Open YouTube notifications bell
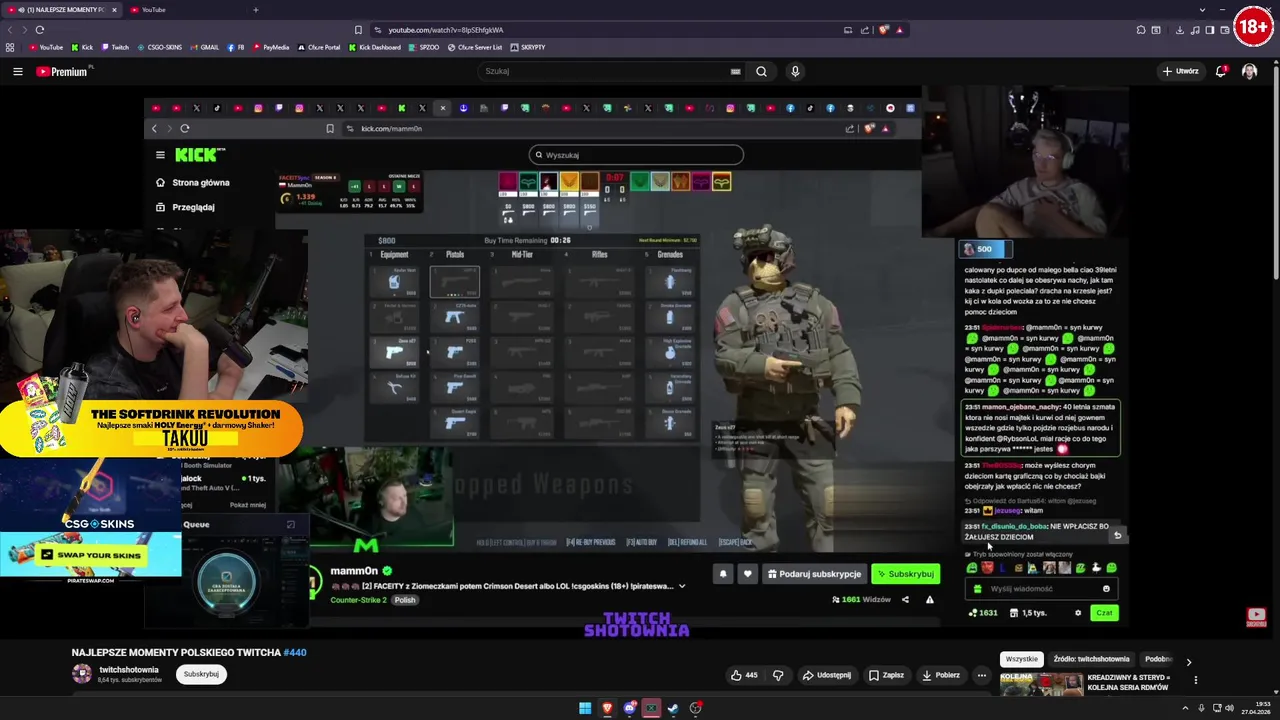 point(1221,71)
